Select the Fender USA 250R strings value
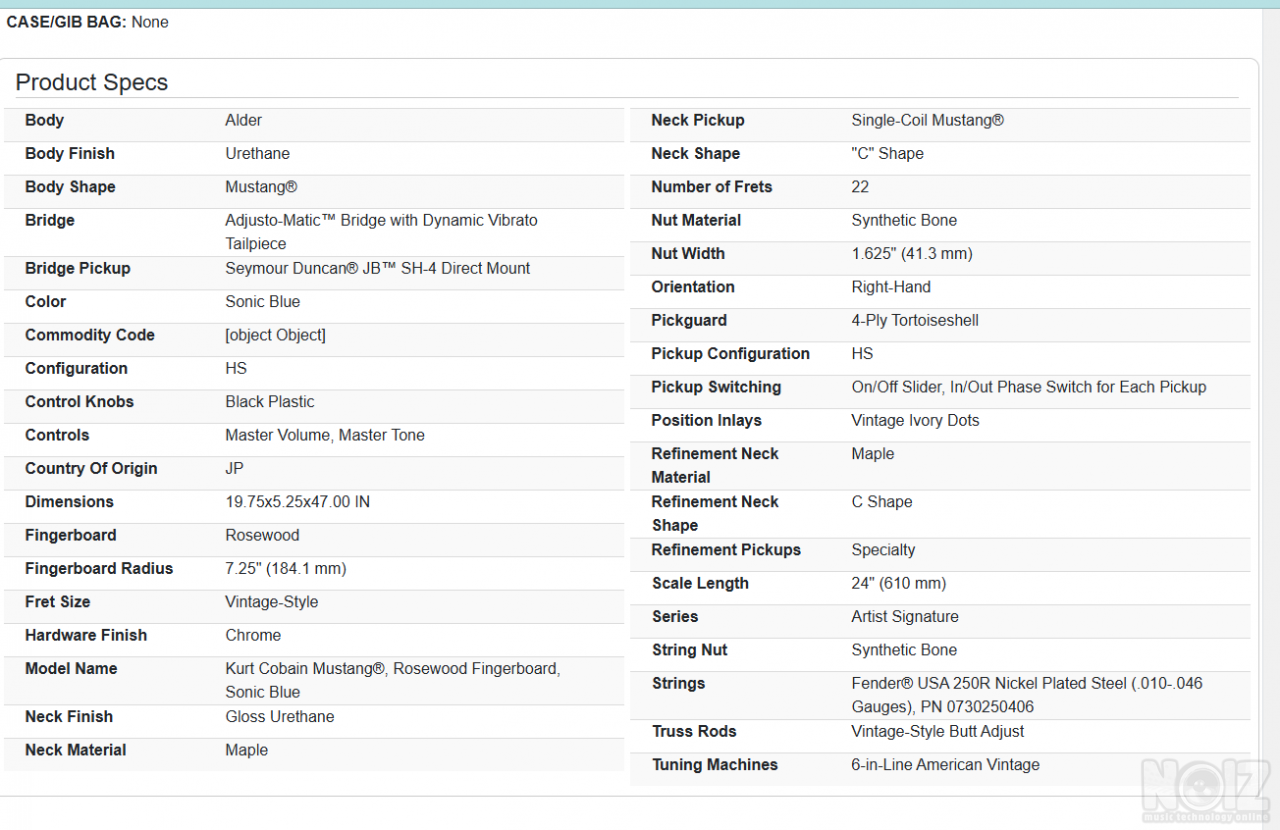This screenshot has height=830, width=1280. click(1026, 695)
